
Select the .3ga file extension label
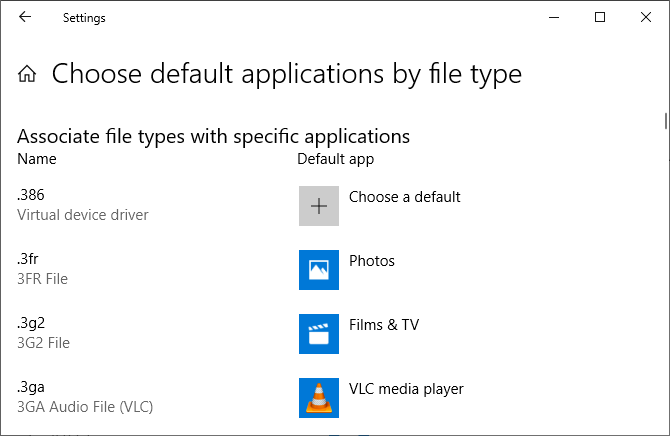31,388
